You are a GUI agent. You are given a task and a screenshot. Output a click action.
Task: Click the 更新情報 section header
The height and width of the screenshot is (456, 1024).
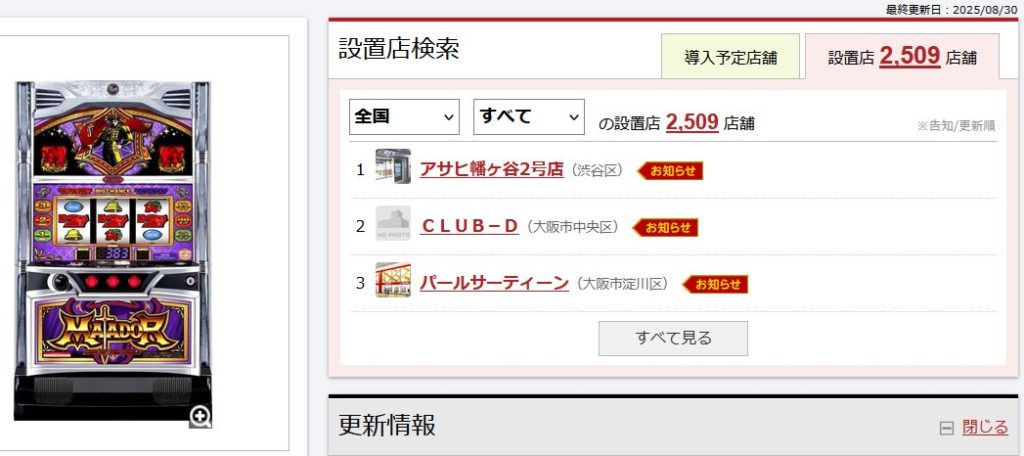[673, 426]
